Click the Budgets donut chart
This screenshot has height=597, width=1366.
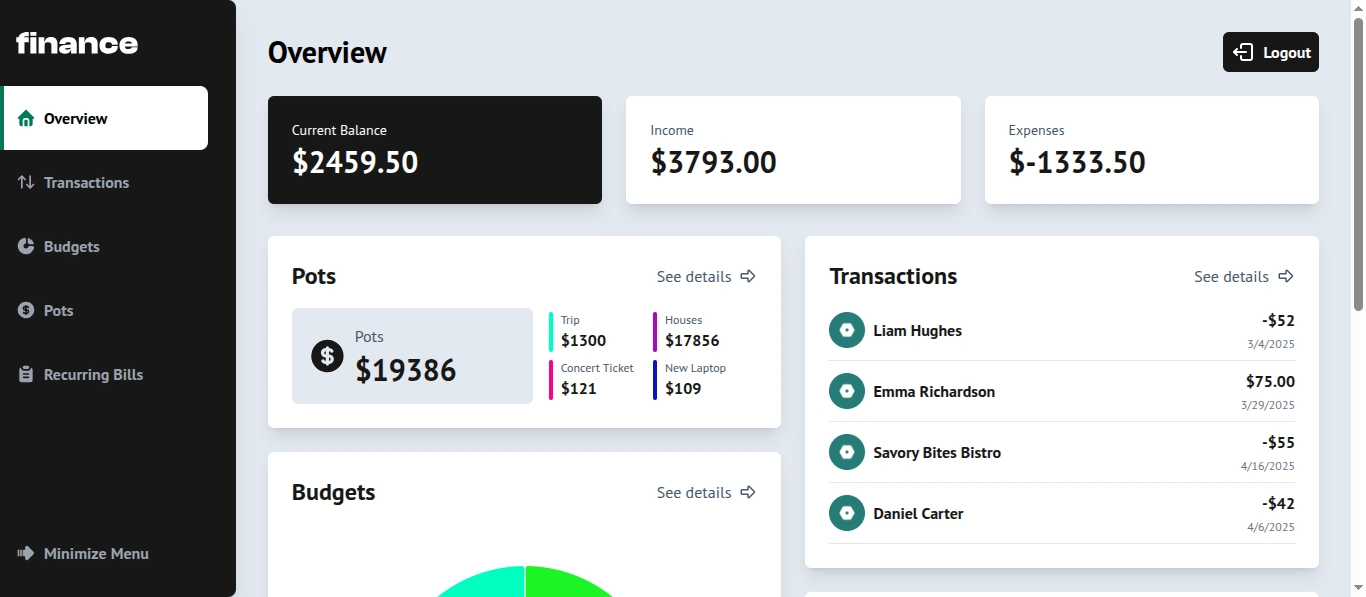(x=525, y=581)
